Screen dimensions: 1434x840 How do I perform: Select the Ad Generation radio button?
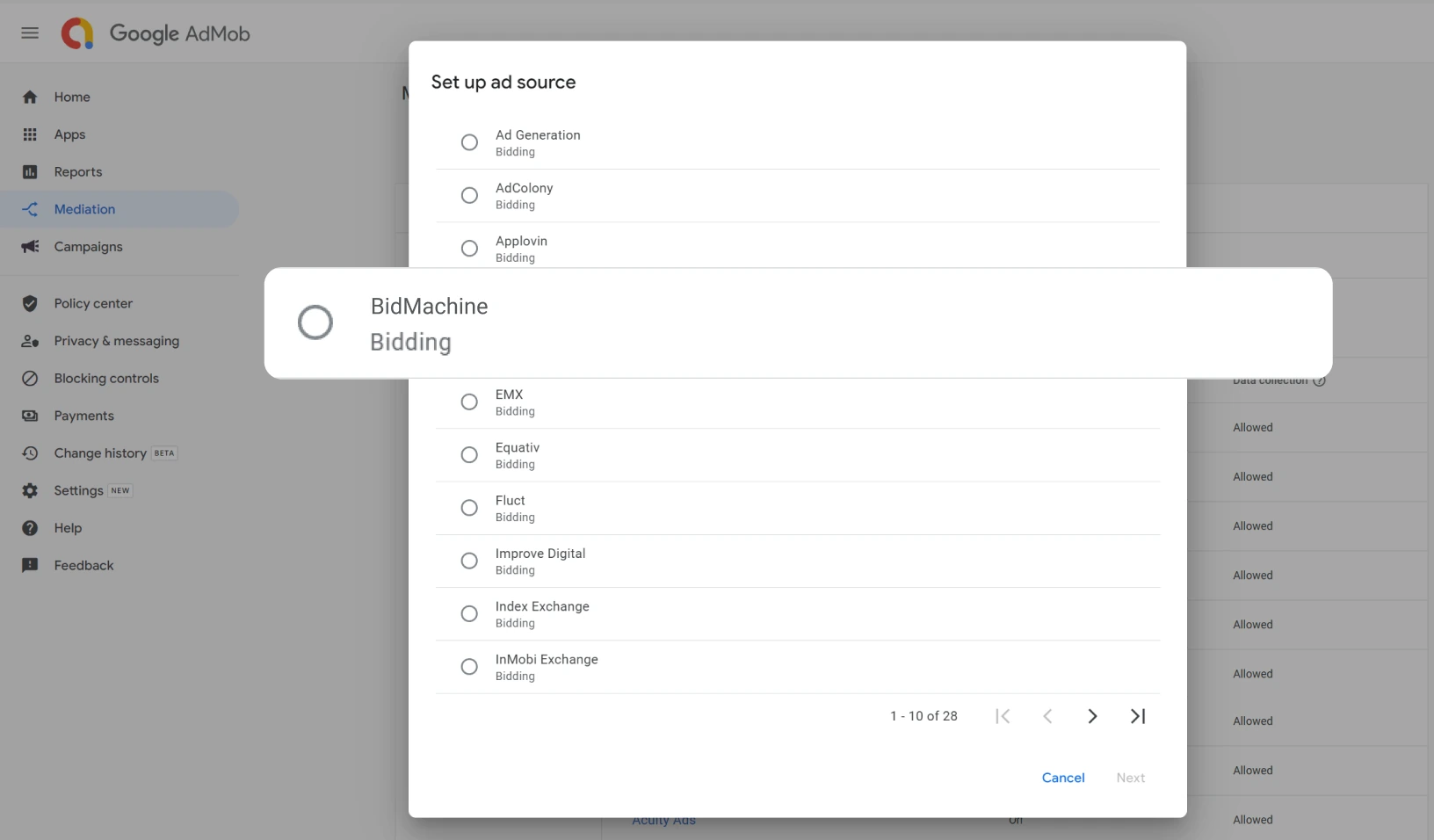click(x=469, y=142)
